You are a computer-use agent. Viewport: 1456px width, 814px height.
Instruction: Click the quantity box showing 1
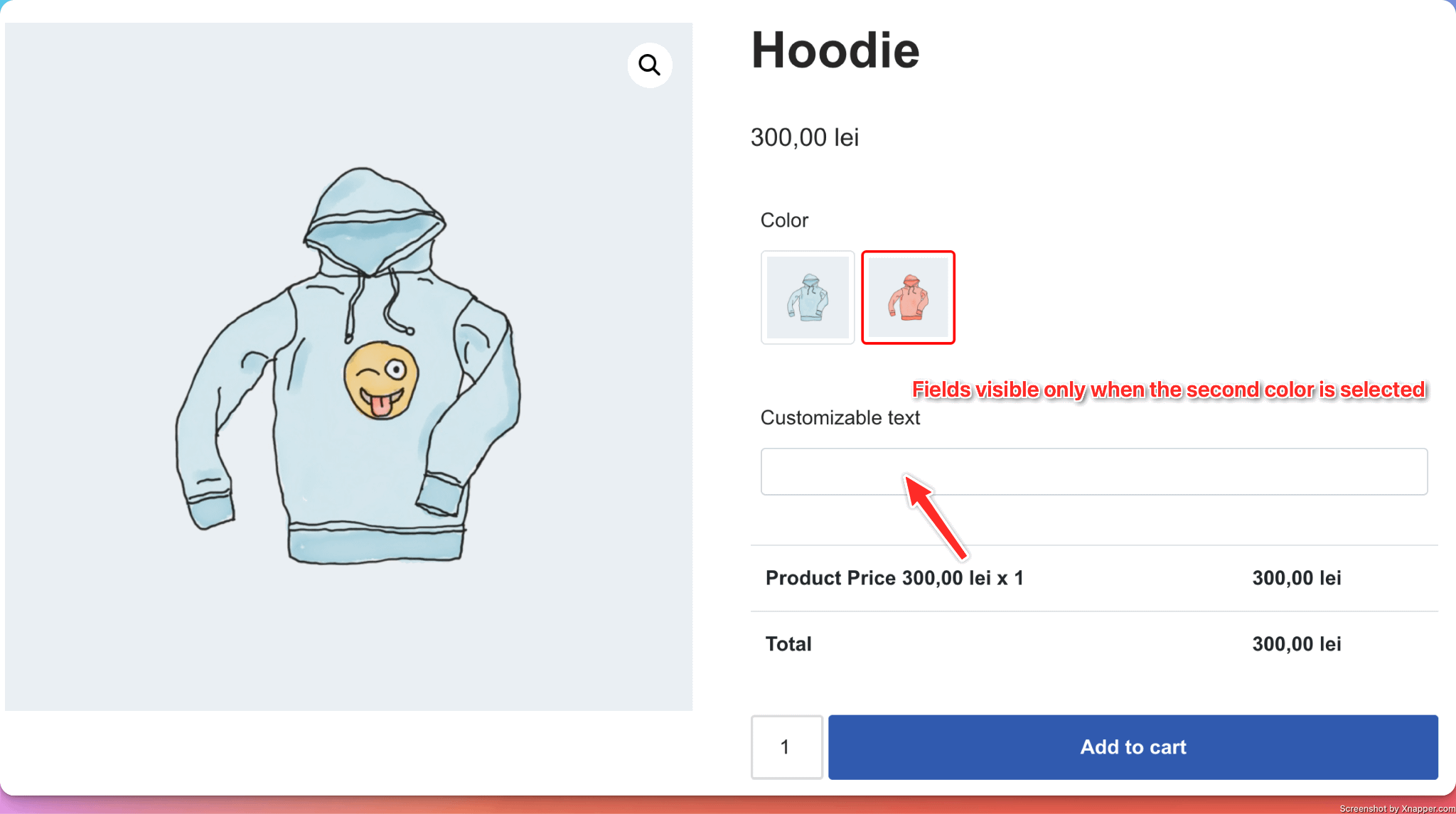(x=786, y=747)
